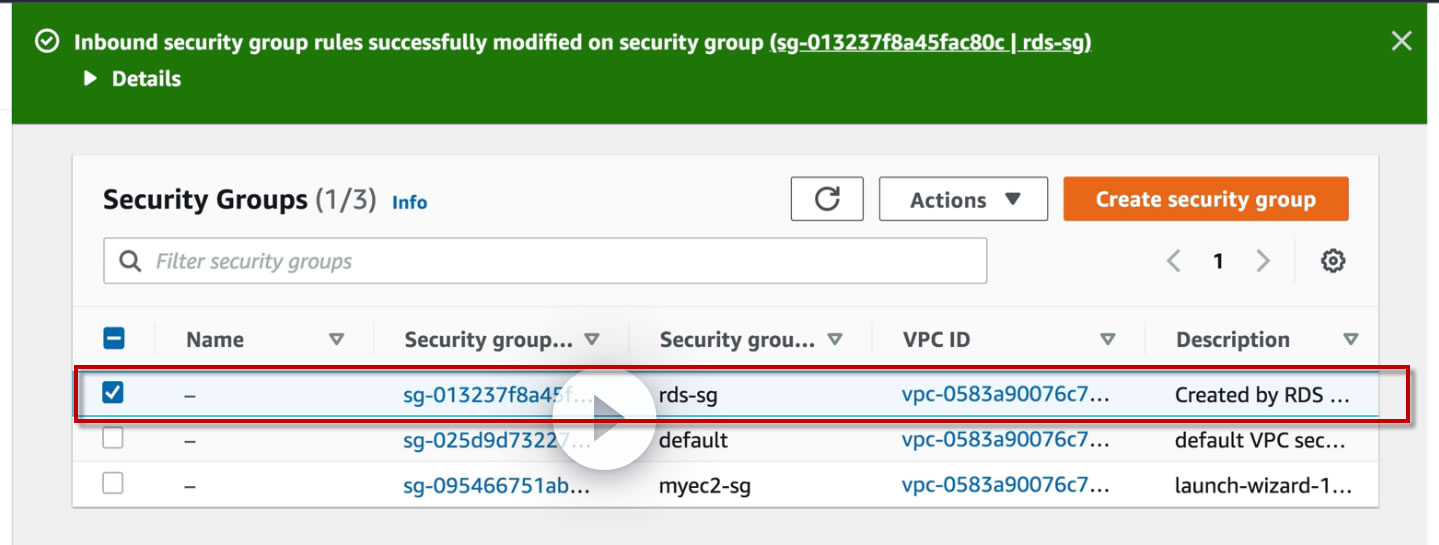
Task: Tick the myec2-sg row checkbox
Action: pyautogui.click(x=114, y=484)
